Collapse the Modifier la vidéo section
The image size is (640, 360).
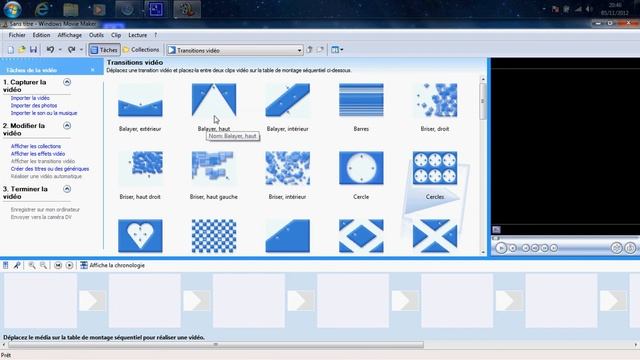click(x=67, y=125)
